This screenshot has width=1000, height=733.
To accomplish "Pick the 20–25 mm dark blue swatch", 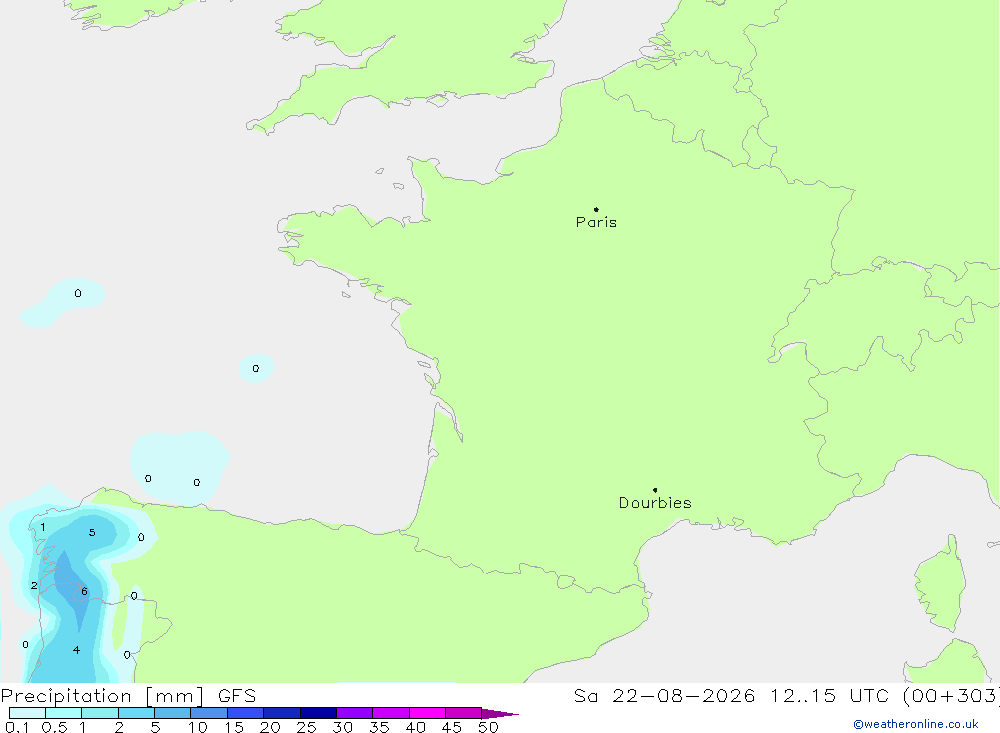I will (282, 713).
